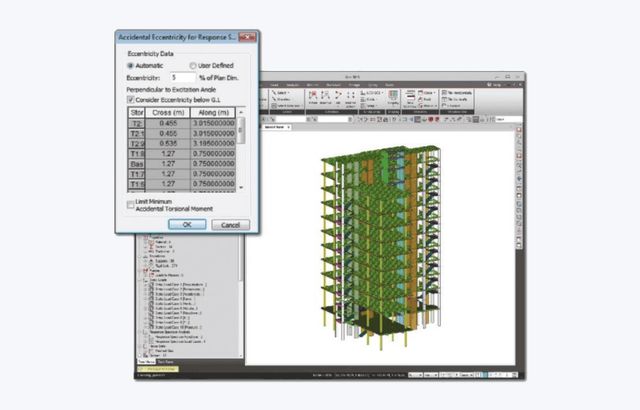Choose the User Defined radio option
Screen dimensions: 640x410
point(192,65)
